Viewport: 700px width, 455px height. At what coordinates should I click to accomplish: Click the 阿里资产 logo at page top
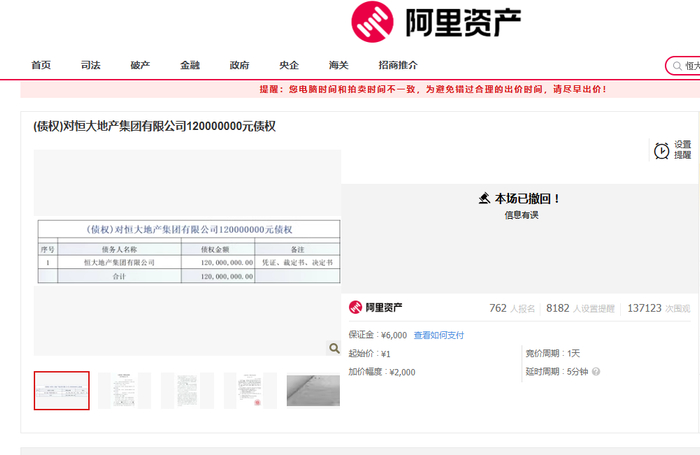point(435,22)
